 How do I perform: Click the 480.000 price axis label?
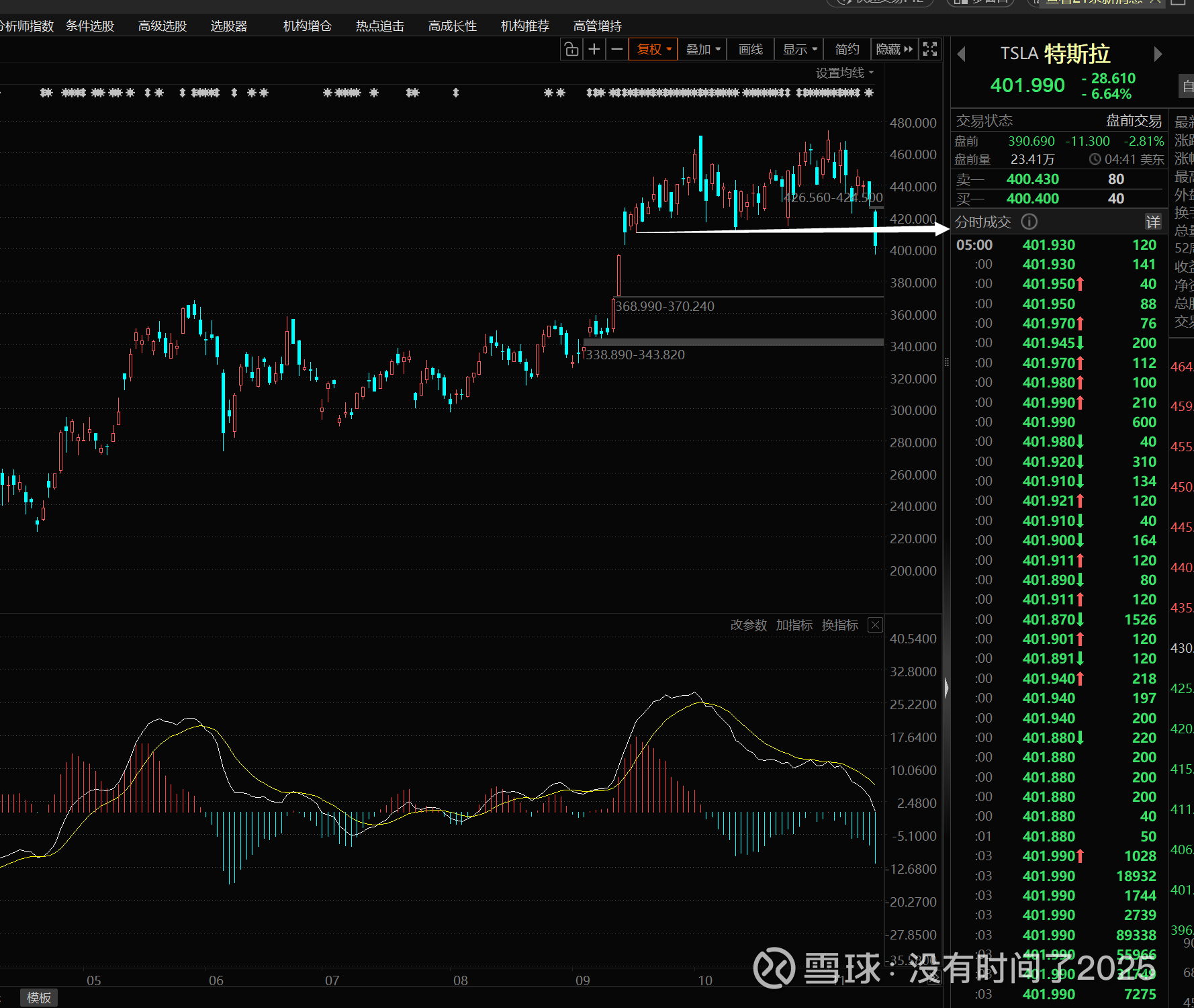click(x=913, y=123)
